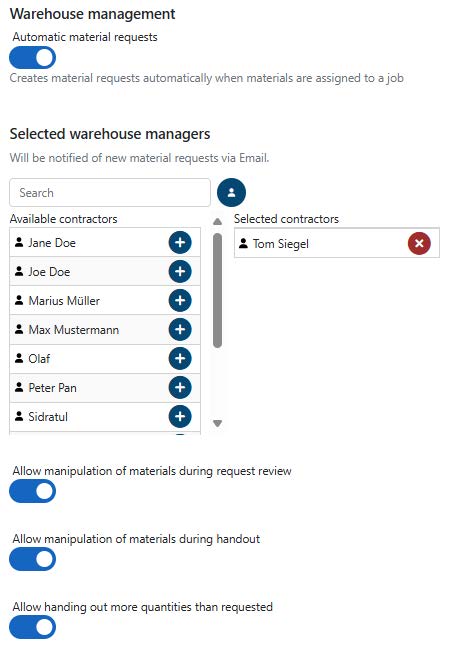Add Sidratul via plus icon

(180, 416)
